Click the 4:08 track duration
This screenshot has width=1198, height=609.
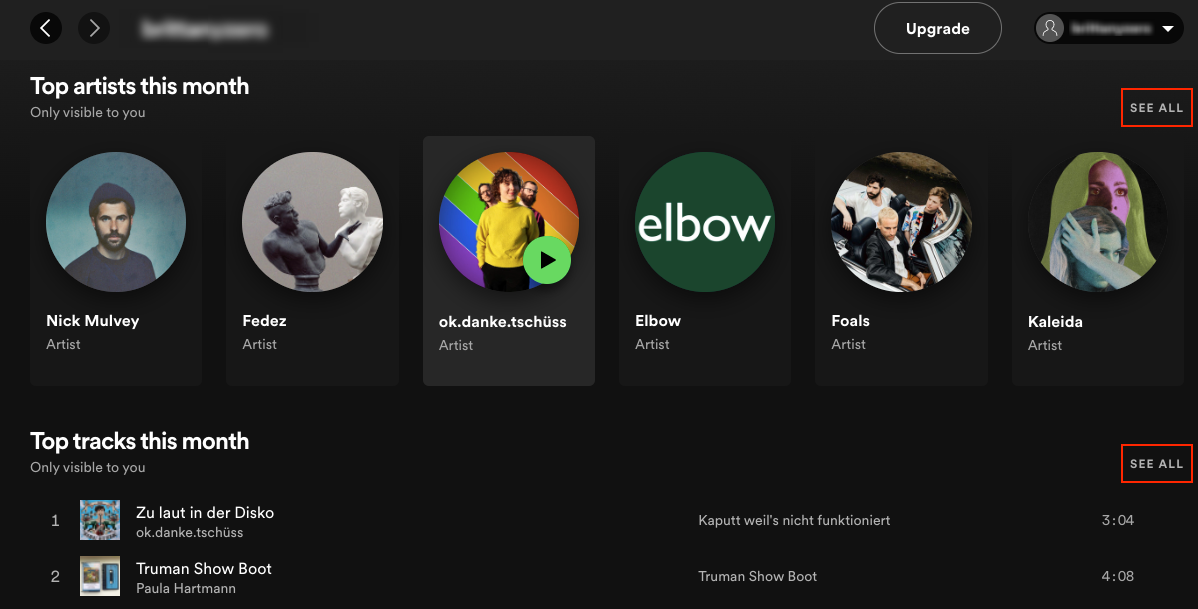pos(1117,576)
